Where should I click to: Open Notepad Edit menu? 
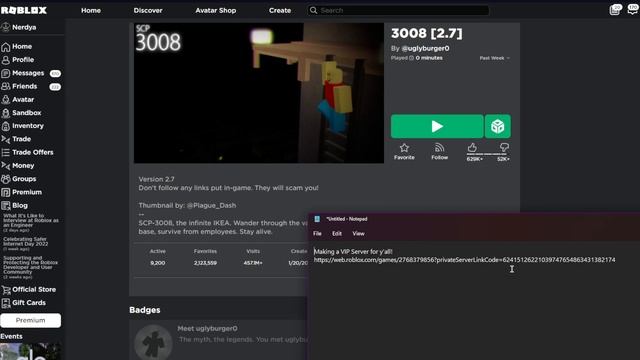[337, 233]
